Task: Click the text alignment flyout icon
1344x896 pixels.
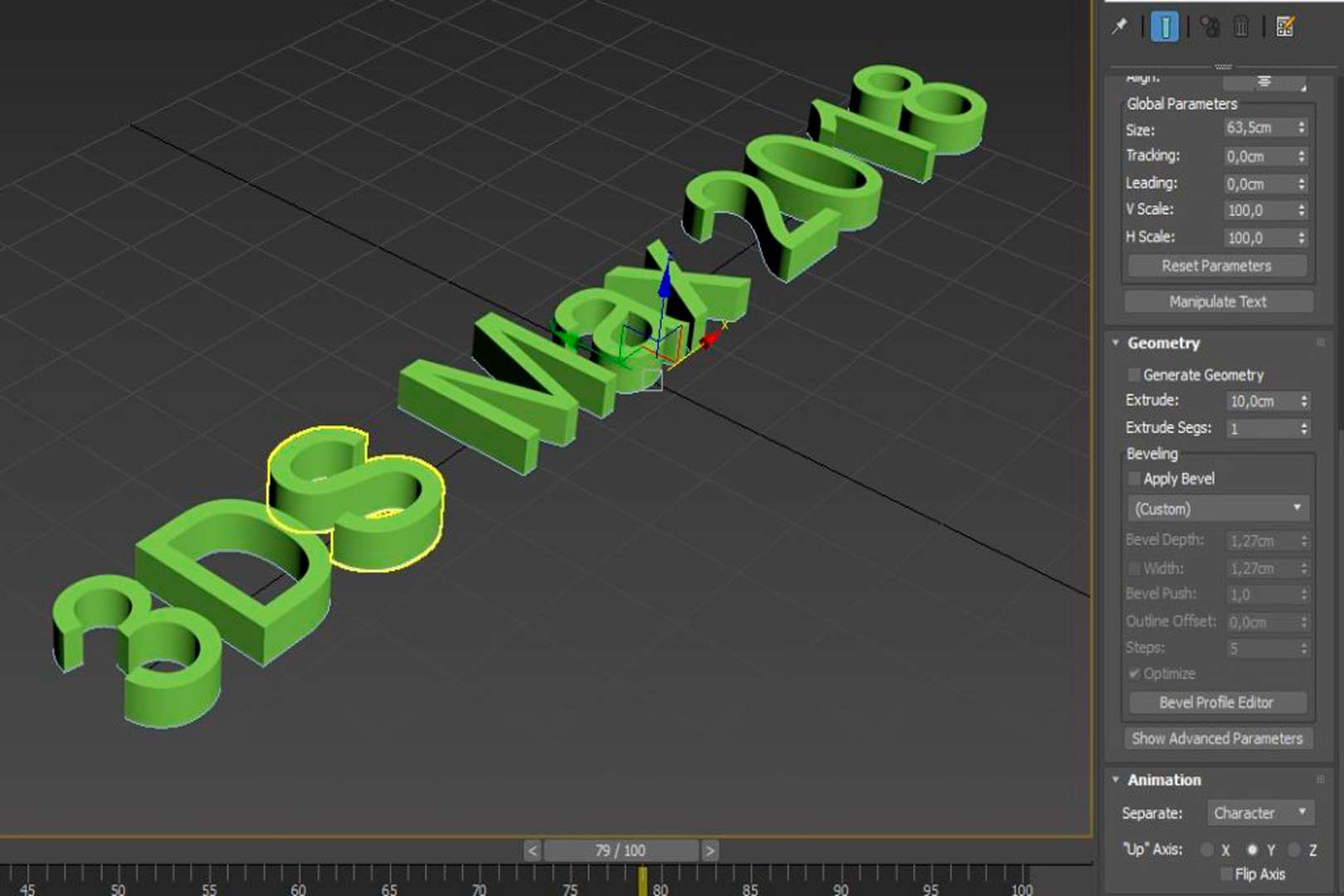Action: click(x=1264, y=81)
